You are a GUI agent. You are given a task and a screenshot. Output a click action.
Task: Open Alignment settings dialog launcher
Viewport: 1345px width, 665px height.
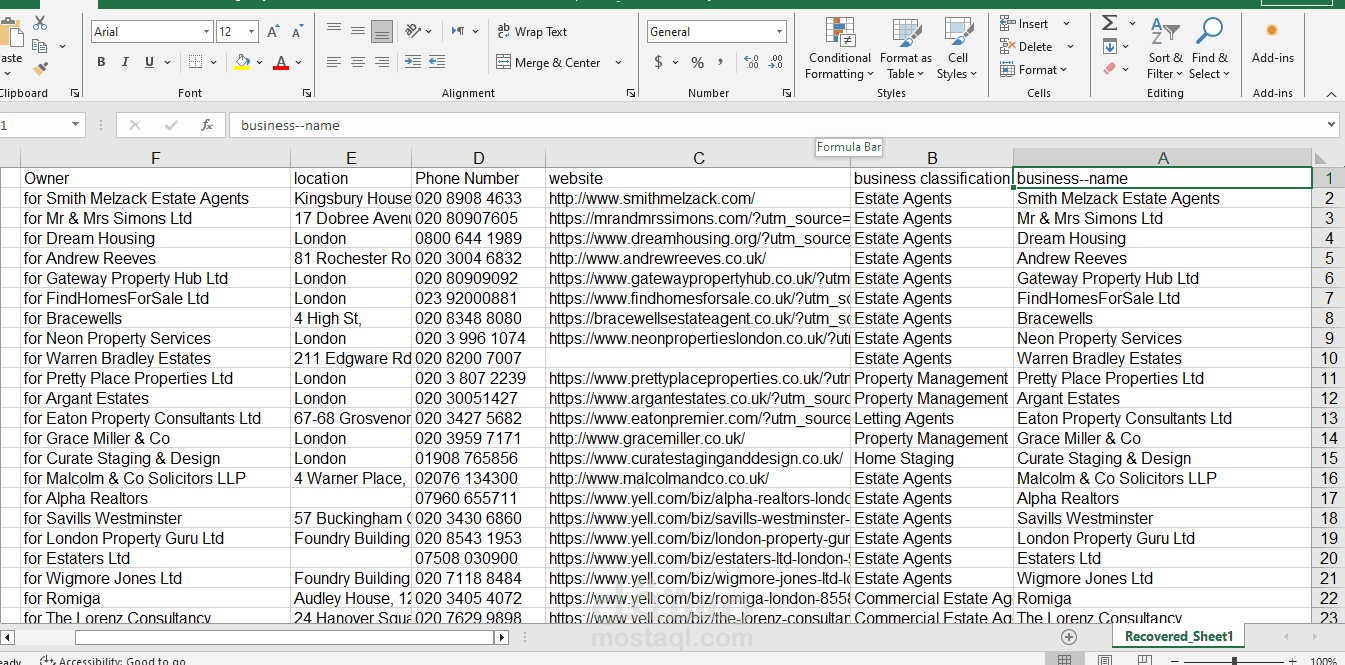pyautogui.click(x=631, y=93)
